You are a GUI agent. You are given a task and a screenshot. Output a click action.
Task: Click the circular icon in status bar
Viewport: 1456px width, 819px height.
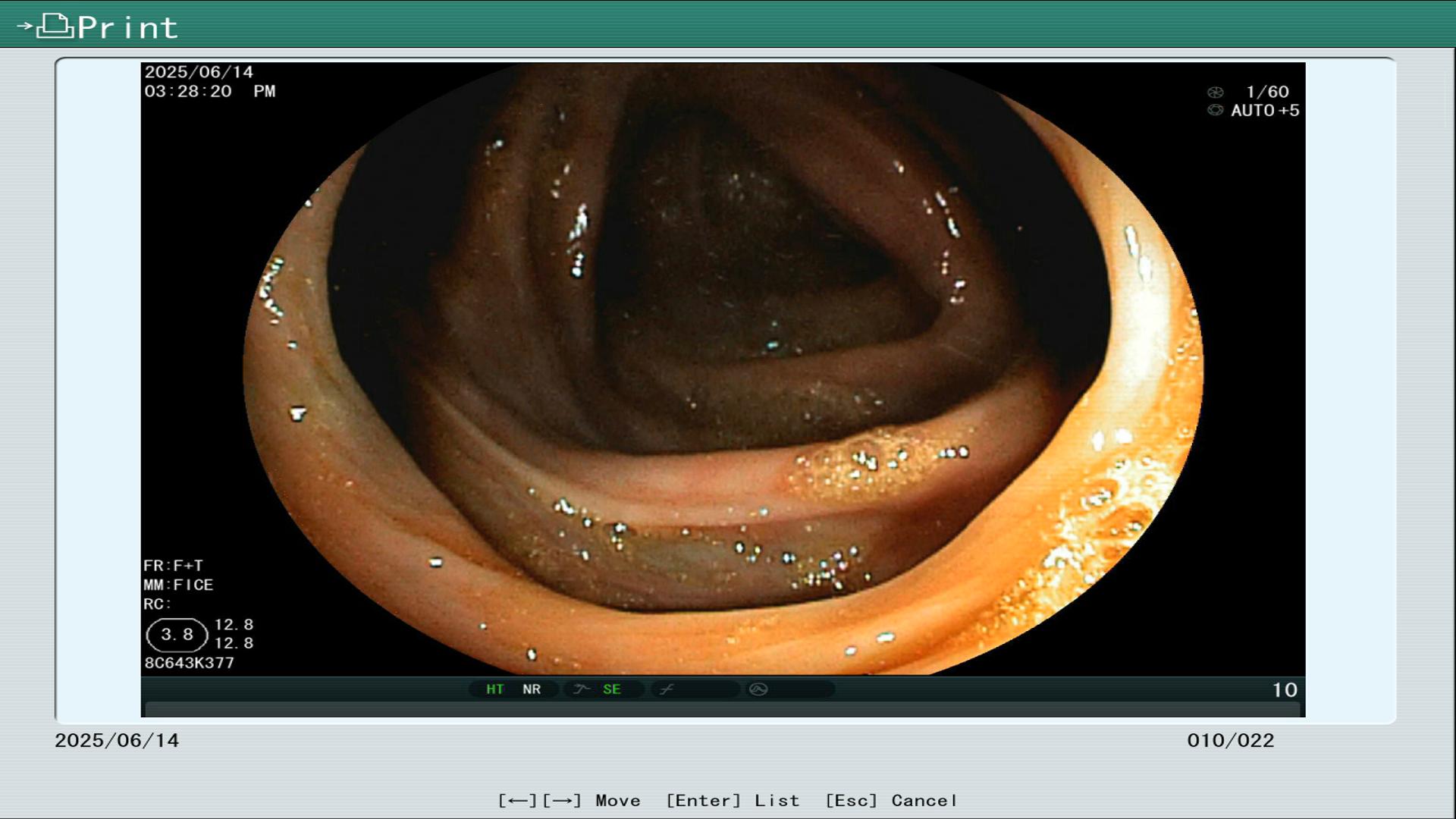pyautogui.click(x=758, y=689)
